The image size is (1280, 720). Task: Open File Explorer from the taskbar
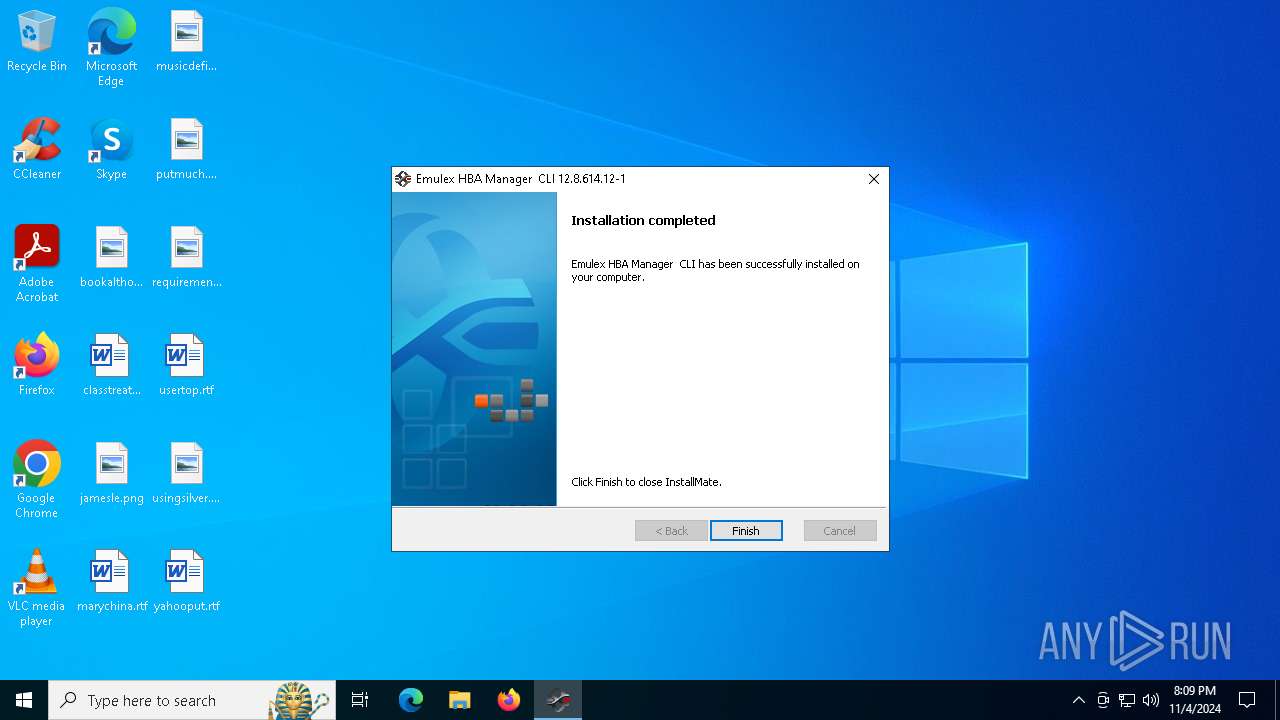460,700
